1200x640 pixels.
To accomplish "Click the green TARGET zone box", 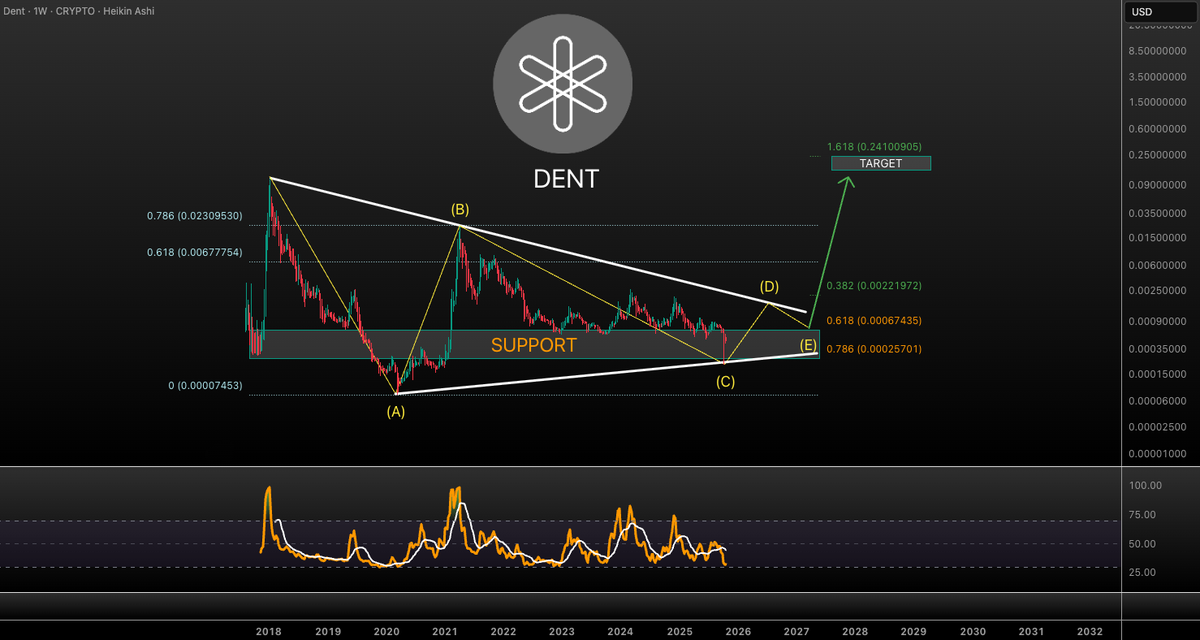I will click(x=880, y=163).
